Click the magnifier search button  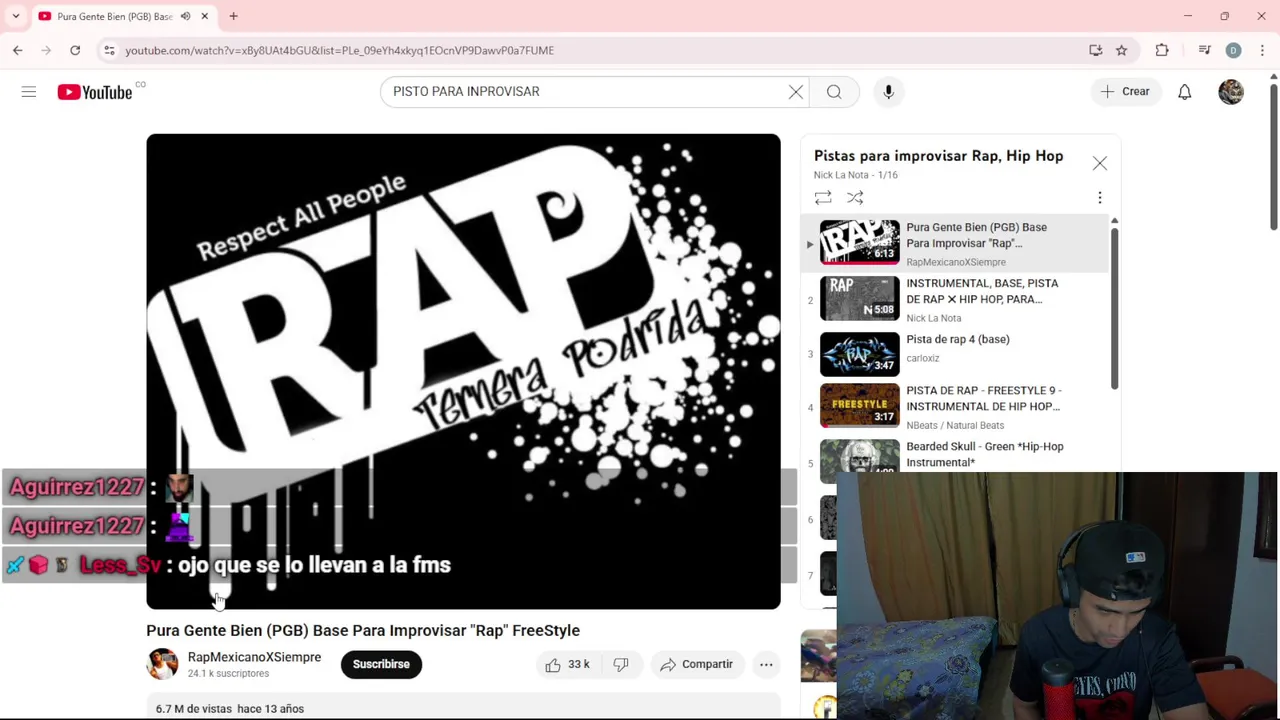click(834, 92)
